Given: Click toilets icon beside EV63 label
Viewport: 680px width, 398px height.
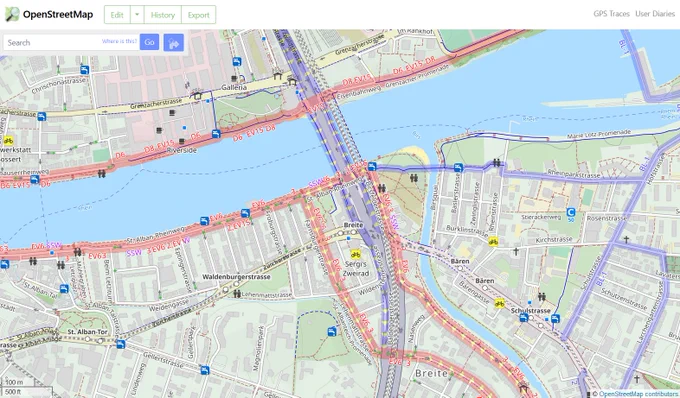Looking at the screenshot, I should pyautogui.click(x=78, y=251).
